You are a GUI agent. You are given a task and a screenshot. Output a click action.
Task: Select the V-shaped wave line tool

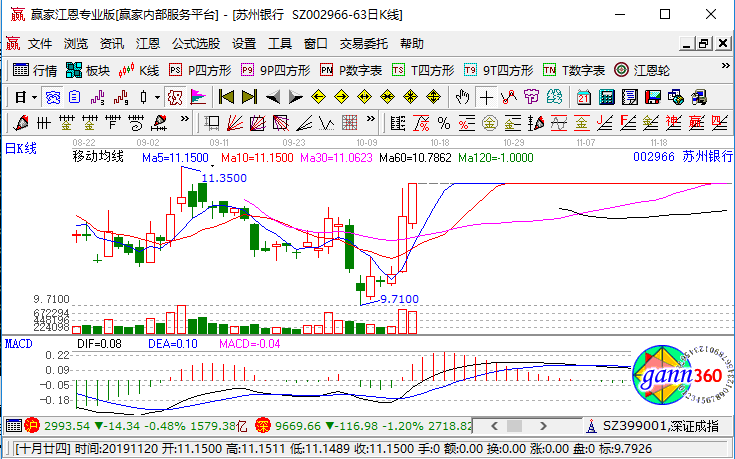pos(327,123)
